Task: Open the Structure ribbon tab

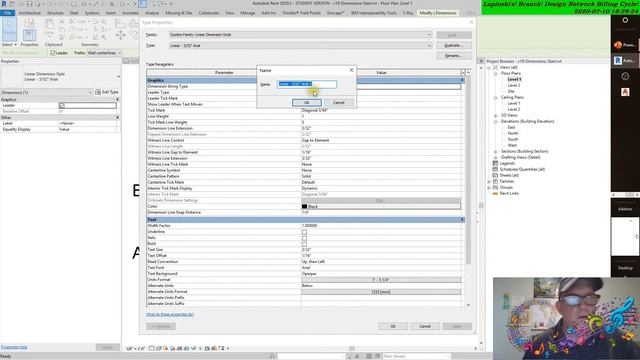Action: click(55, 13)
